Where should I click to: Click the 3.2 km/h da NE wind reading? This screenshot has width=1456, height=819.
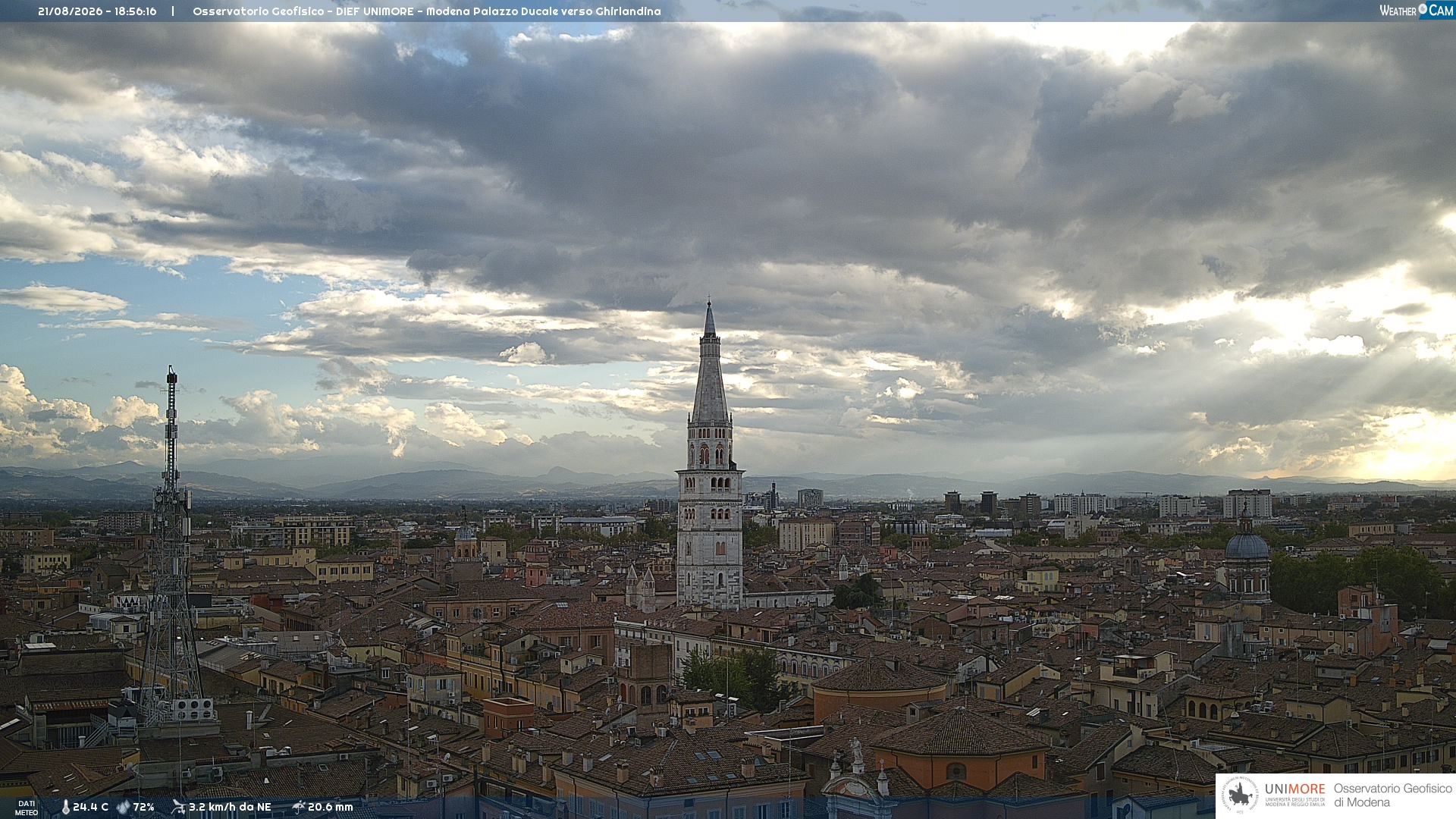[x=230, y=808]
